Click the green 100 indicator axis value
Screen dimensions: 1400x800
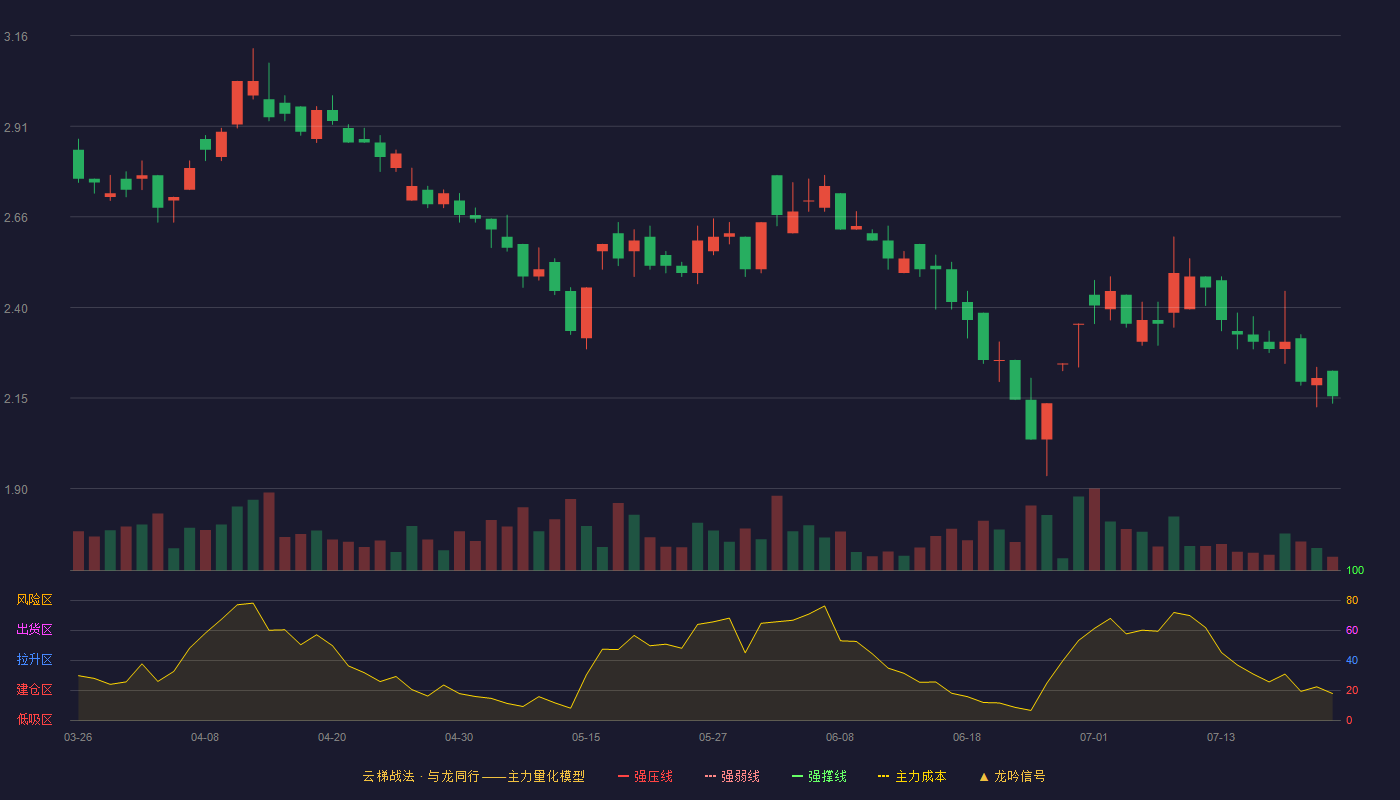pyautogui.click(x=1355, y=570)
